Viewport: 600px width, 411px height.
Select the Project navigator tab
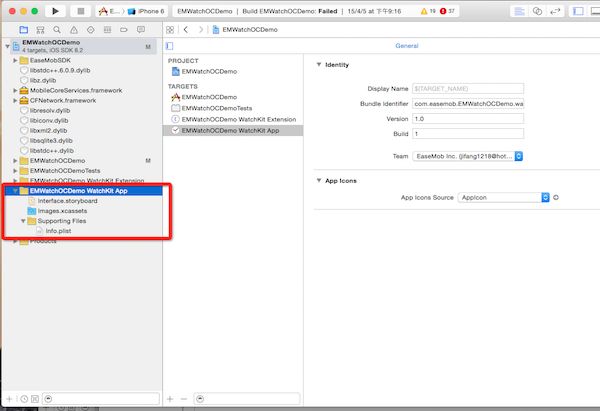pyautogui.click(x=24, y=29)
